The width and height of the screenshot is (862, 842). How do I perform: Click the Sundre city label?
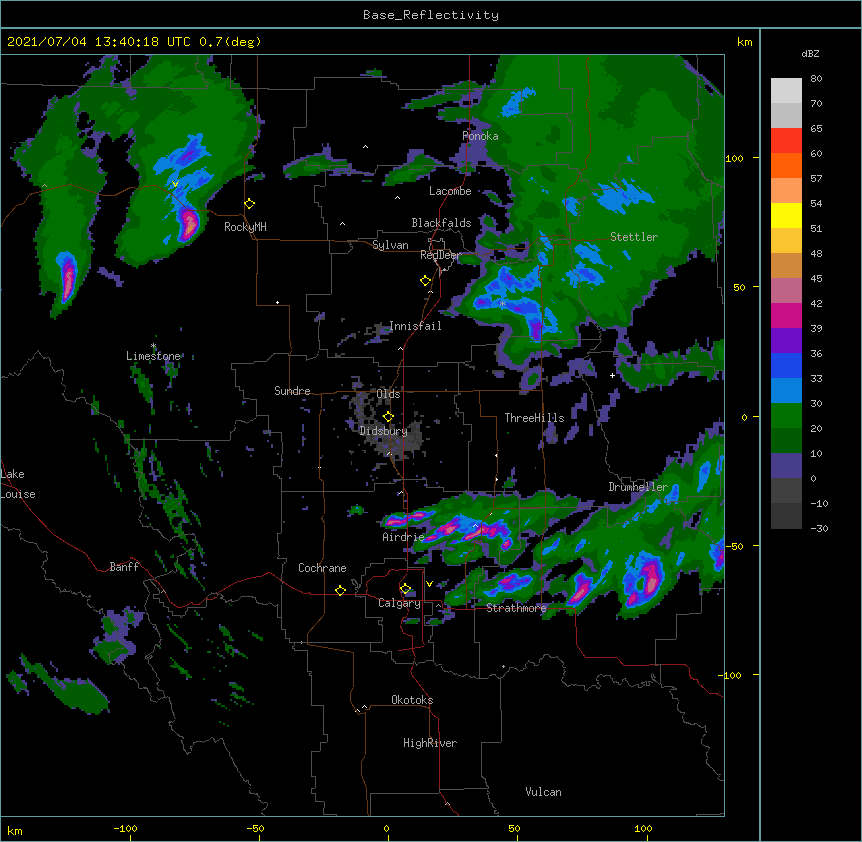coord(292,391)
